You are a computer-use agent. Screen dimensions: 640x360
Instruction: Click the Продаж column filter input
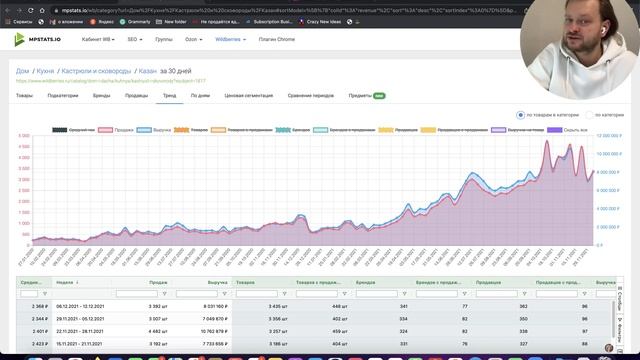(x=137, y=293)
